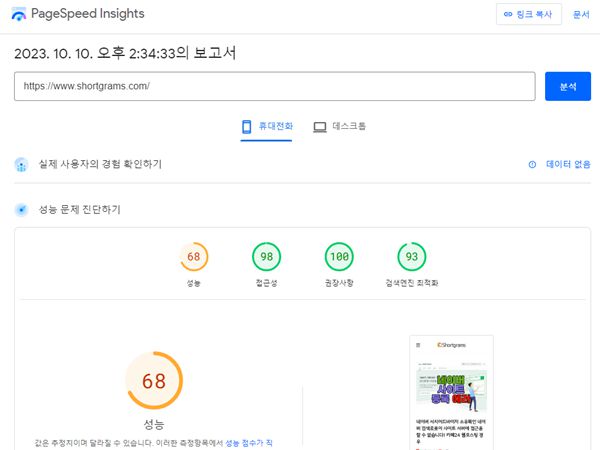Select the 93 SEO score gauge
600x450 pixels.
pos(412,256)
